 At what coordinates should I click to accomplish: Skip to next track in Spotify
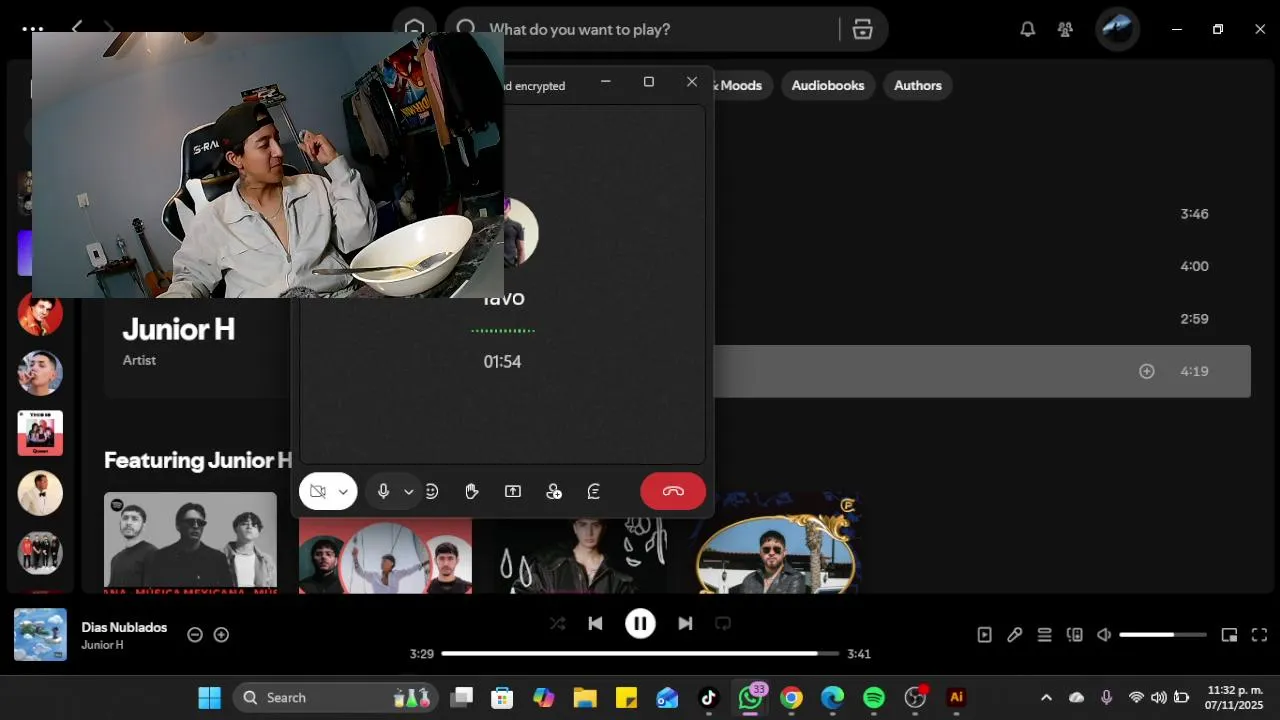point(685,623)
